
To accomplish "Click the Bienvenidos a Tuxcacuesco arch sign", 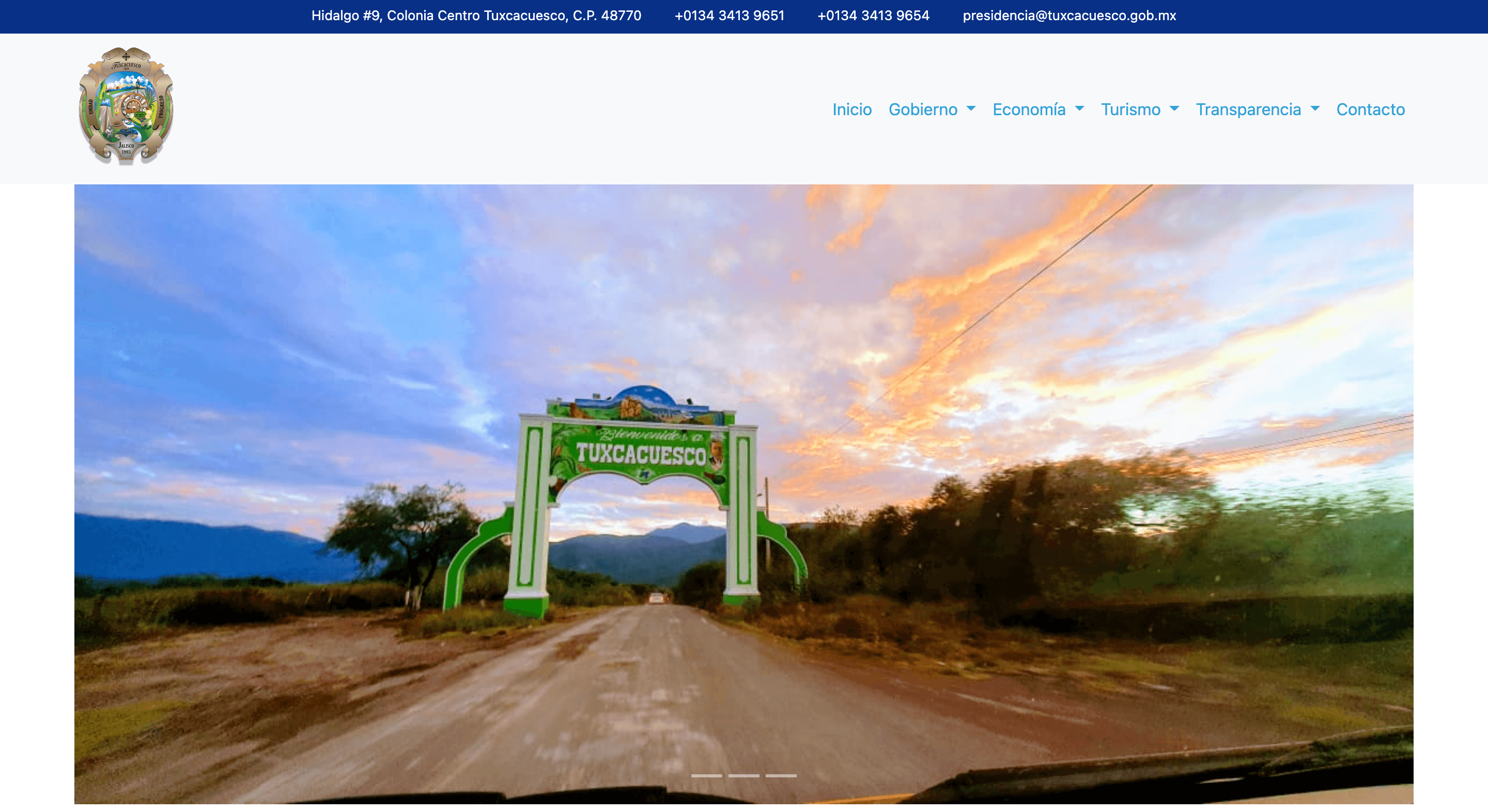I will [641, 453].
